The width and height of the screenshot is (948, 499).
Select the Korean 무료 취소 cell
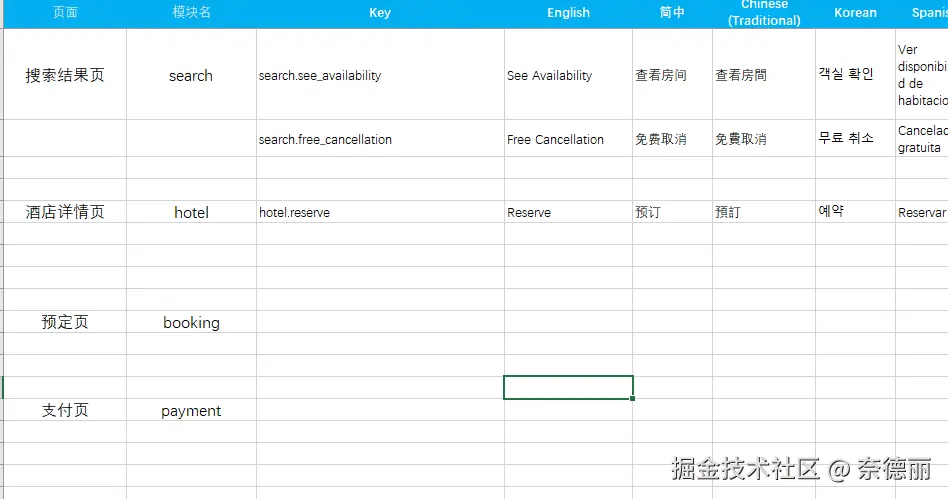(x=855, y=139)
